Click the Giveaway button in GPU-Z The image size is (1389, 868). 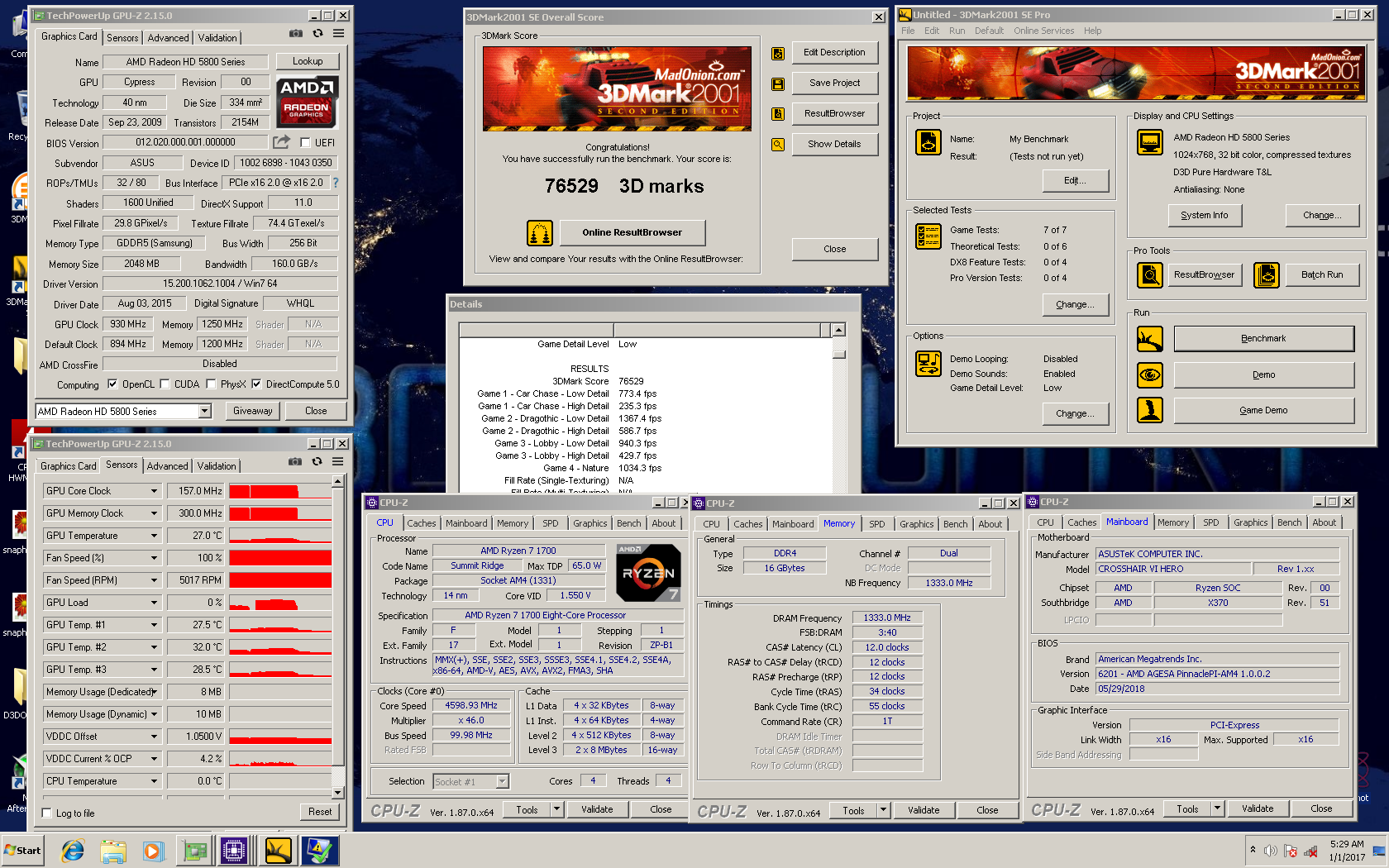pos(253,411)
